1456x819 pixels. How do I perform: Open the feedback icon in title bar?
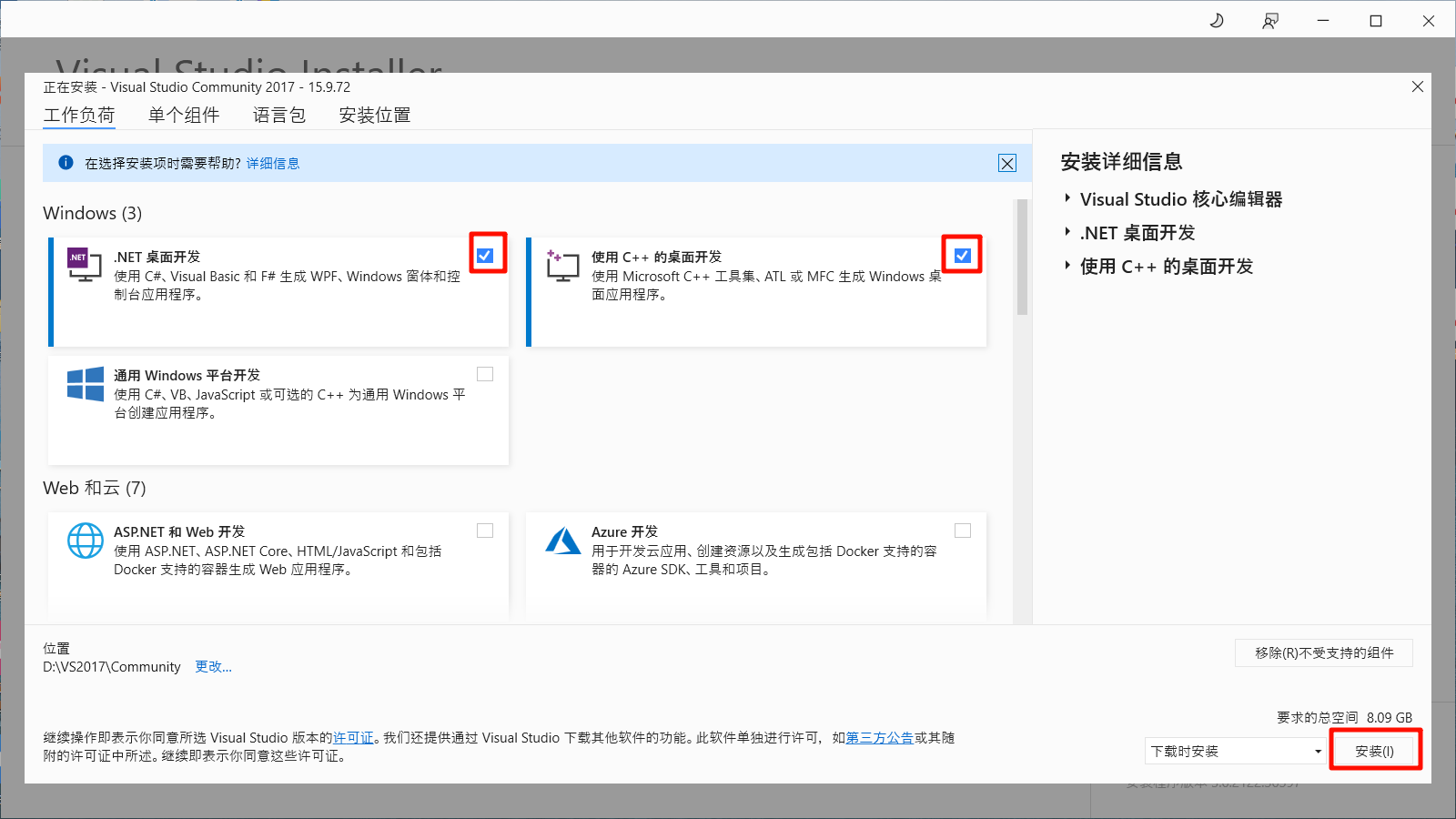pos(1270,21)
